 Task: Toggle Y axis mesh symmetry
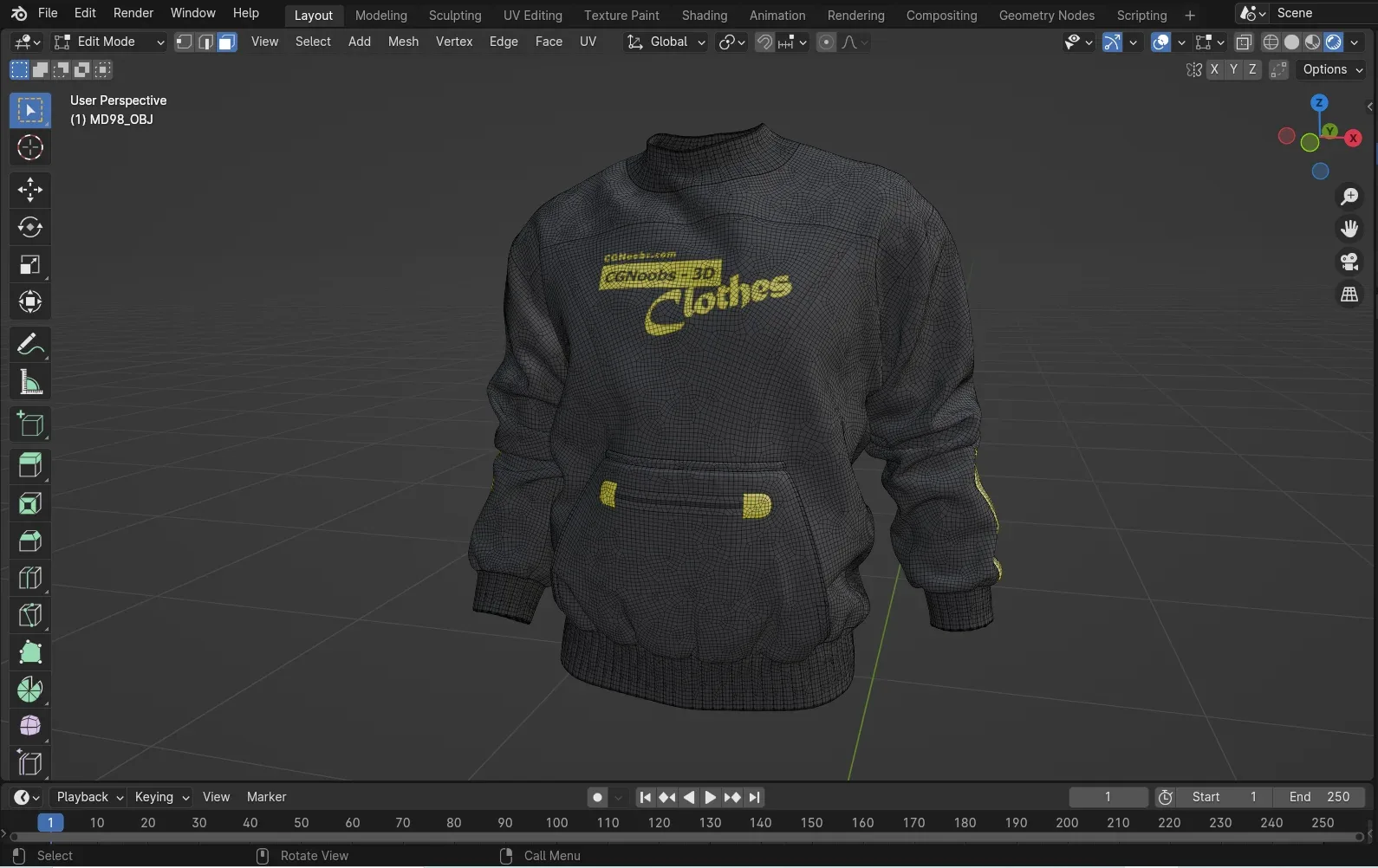pos(1233,69)
